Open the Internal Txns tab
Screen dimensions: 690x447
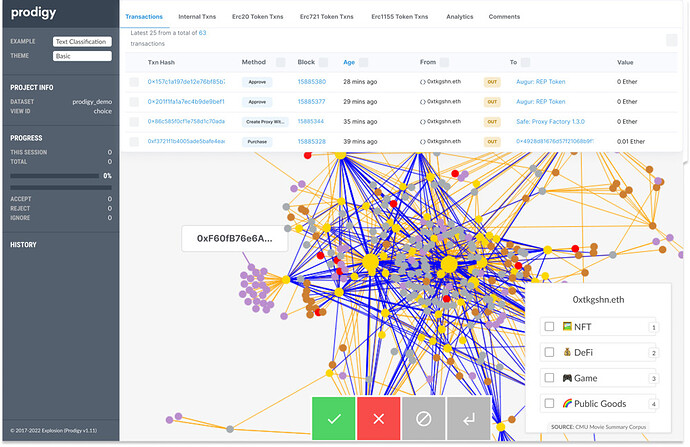[197, 17]
